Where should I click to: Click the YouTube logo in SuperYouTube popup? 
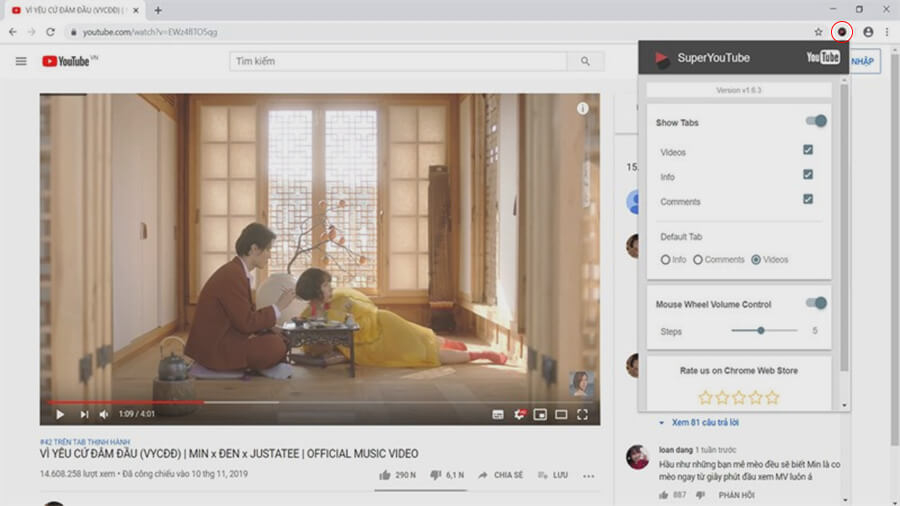pos(823,57)
